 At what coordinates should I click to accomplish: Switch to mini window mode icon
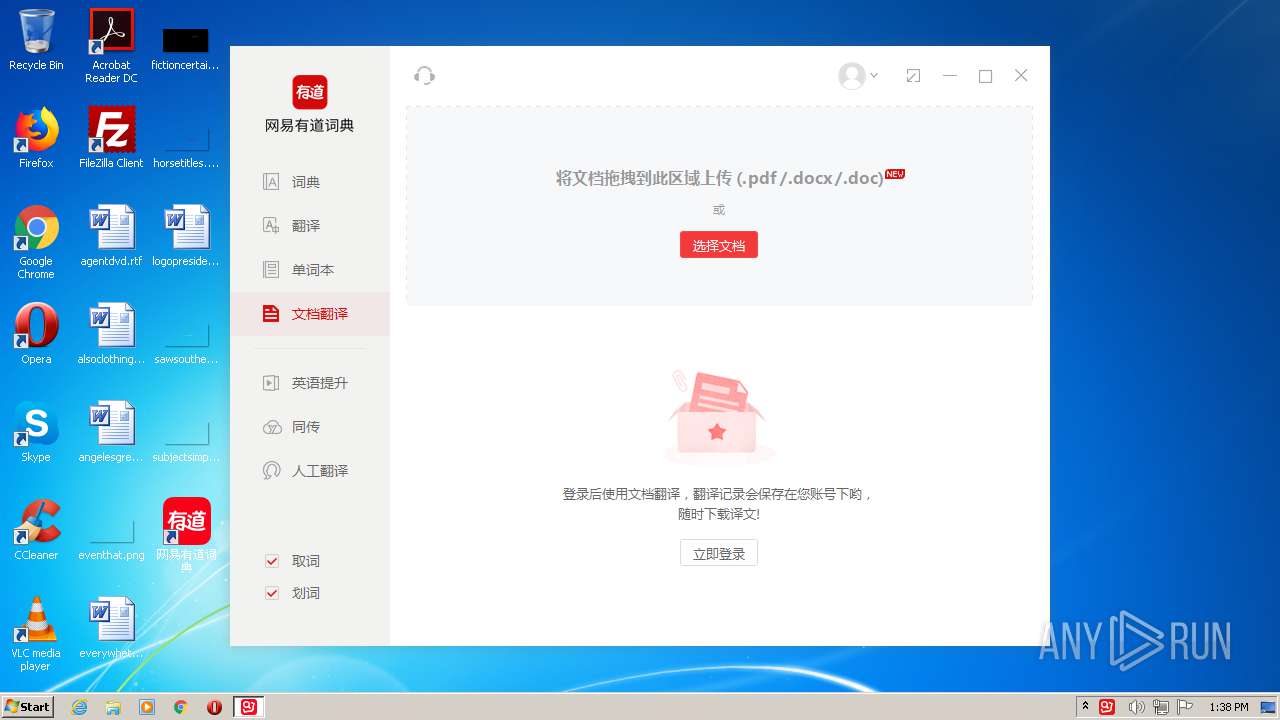(x=913, y=76)
